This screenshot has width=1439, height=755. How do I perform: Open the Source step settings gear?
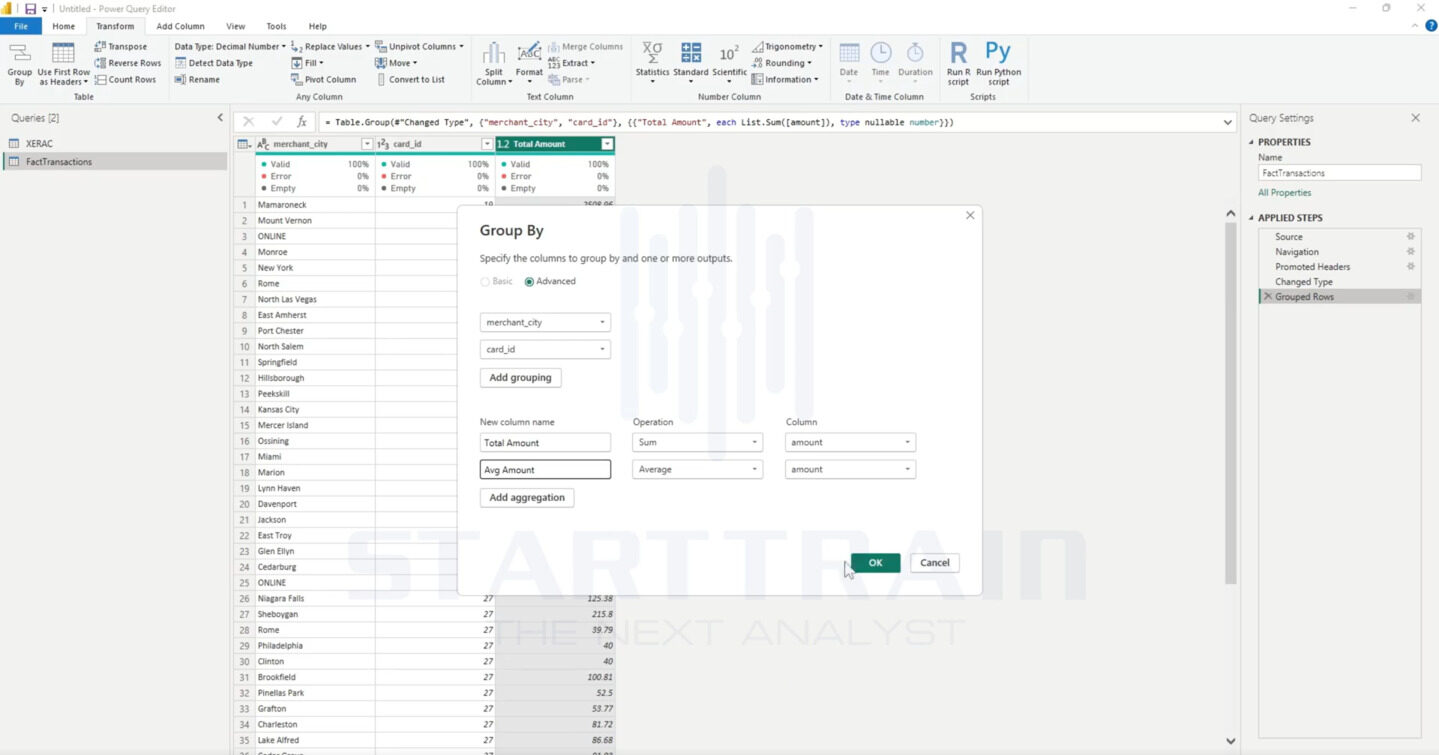coord(1411,237)
